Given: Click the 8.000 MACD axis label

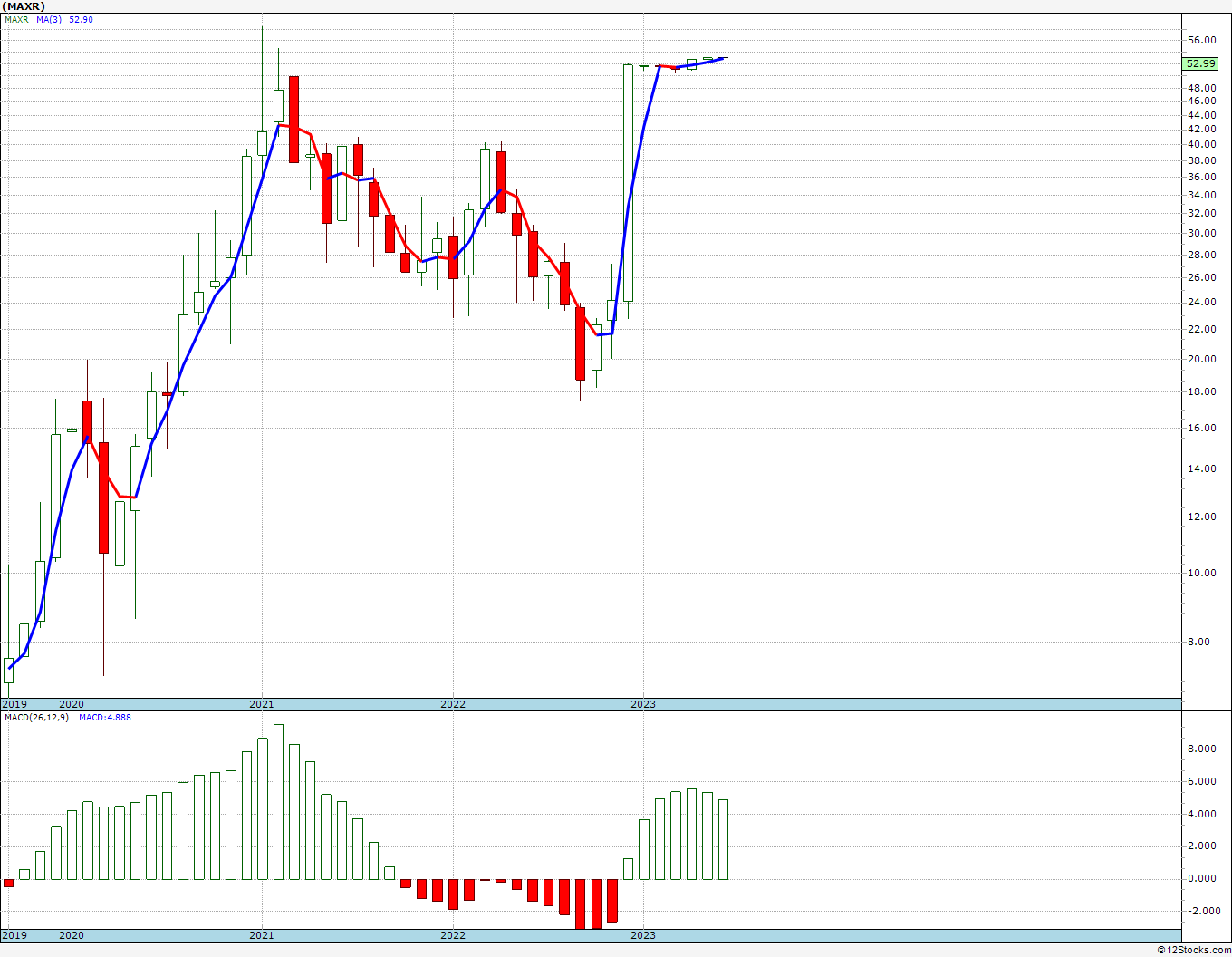Looking at the screenshot, I should pos(1201,749).
